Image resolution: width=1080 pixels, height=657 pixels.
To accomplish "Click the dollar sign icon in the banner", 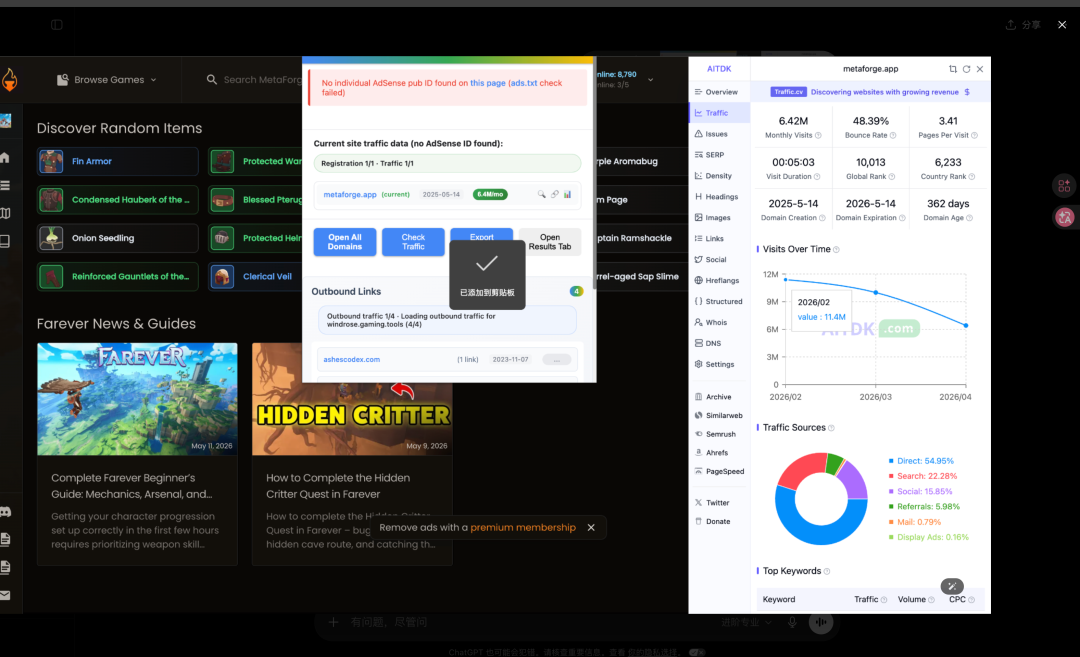I will pos(967,92).
